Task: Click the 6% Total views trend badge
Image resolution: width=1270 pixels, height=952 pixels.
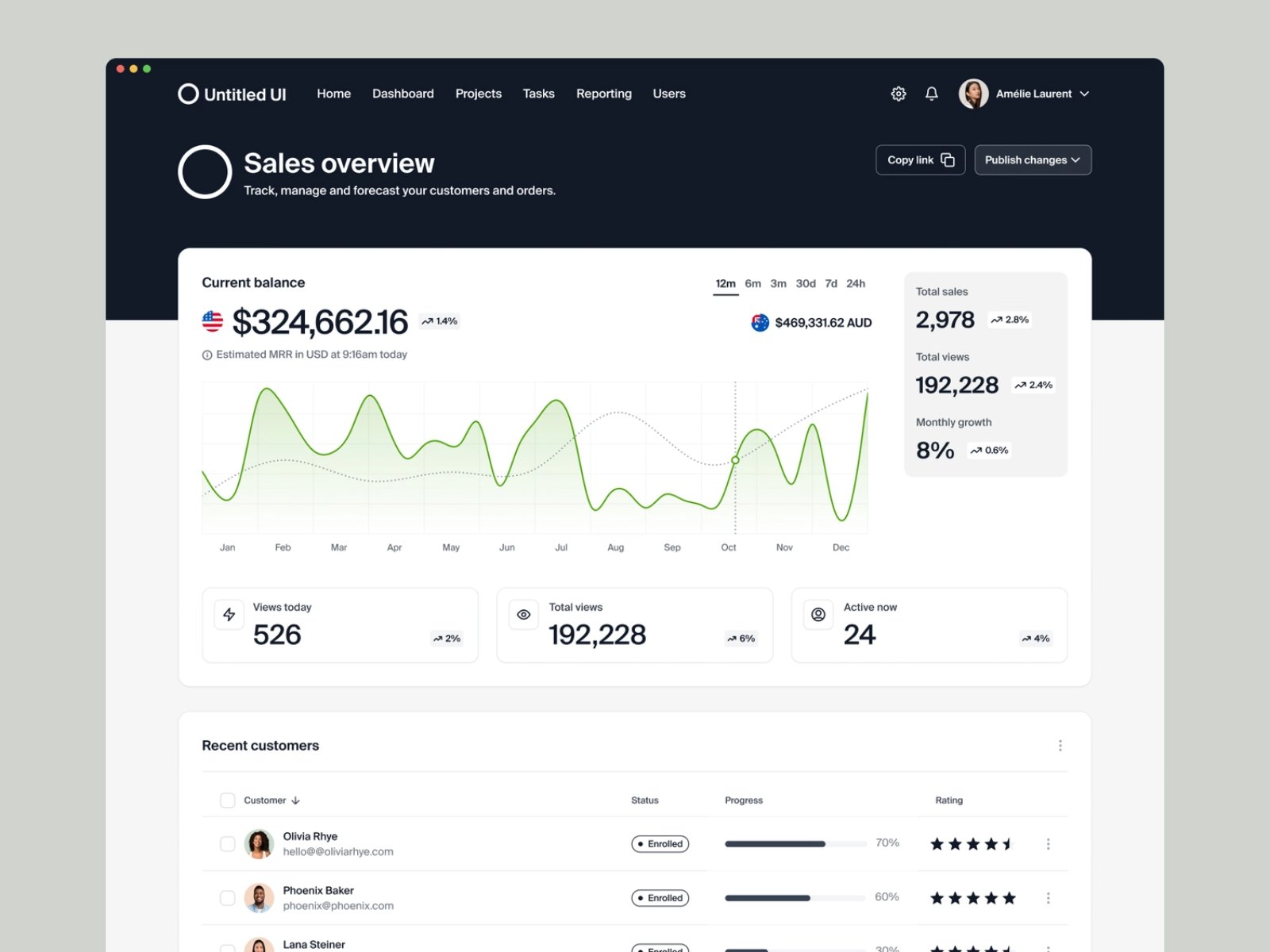Action: point(741,639)
